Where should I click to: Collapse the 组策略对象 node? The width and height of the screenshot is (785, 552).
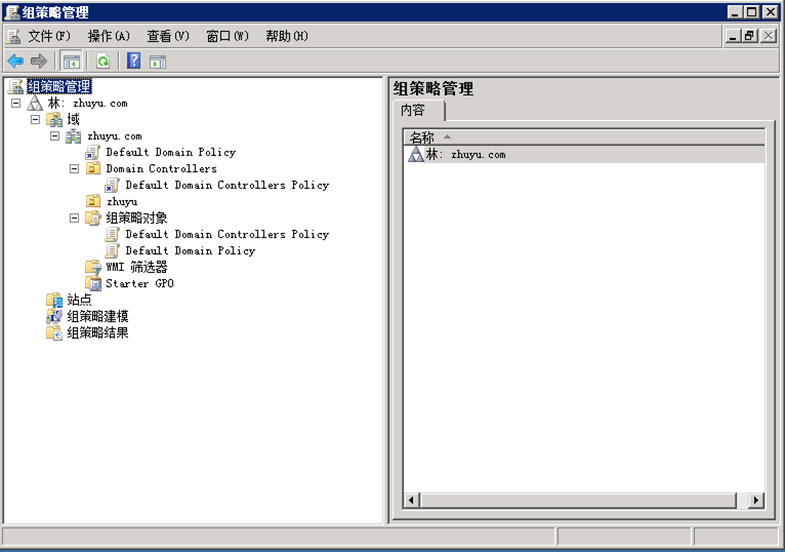pyautogui.click(x=74, y=218)
